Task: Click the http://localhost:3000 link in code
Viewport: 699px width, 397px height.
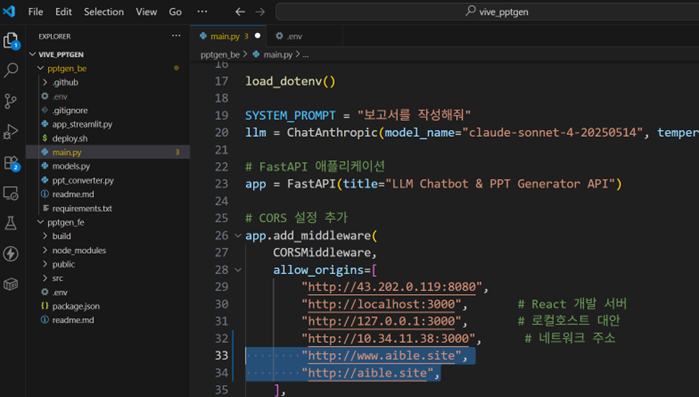Action: point(381,304)
